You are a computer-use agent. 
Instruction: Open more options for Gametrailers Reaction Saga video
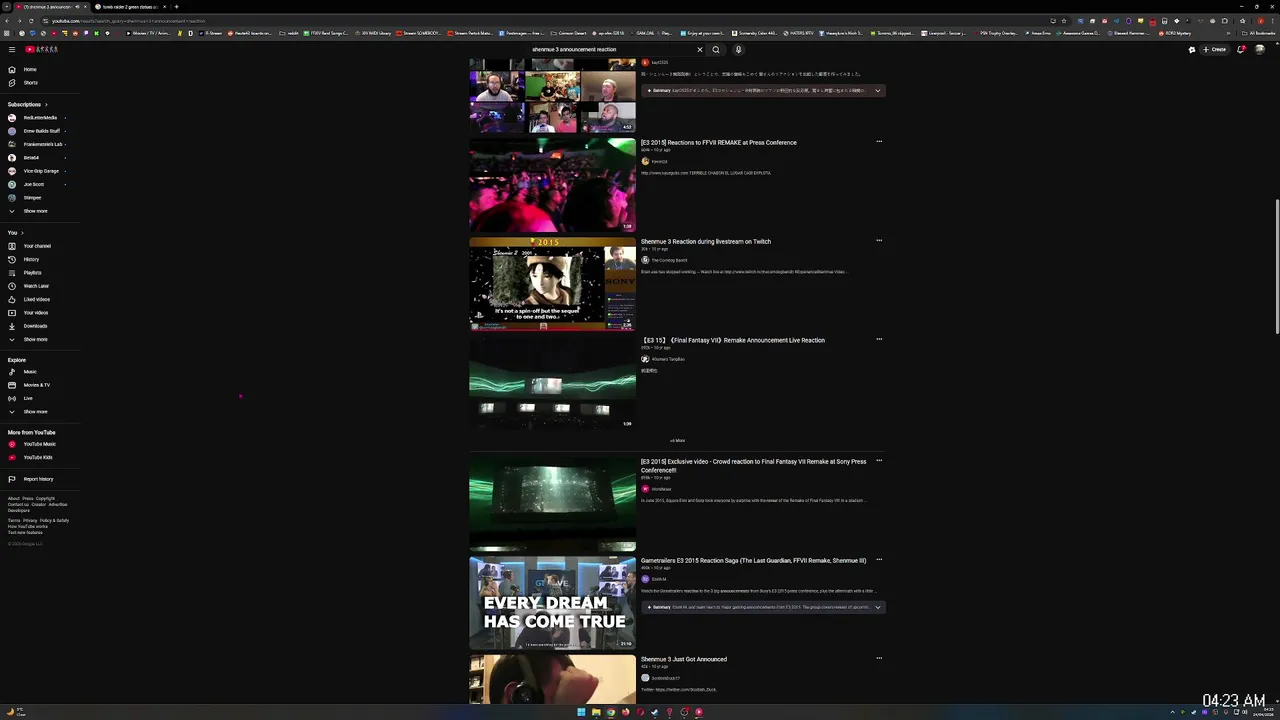point(879,560)
